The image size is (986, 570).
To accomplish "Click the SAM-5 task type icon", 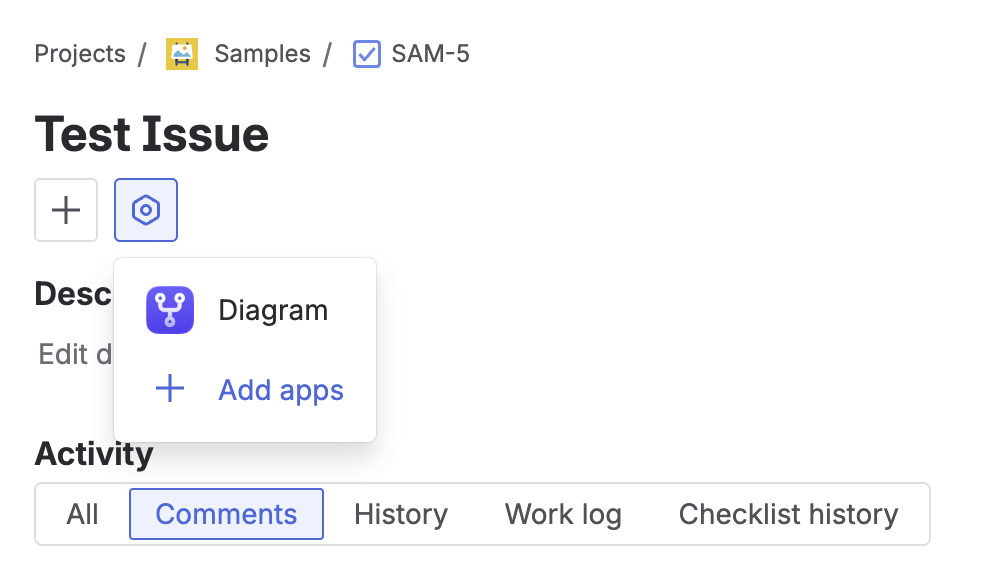I will [367, 54].
